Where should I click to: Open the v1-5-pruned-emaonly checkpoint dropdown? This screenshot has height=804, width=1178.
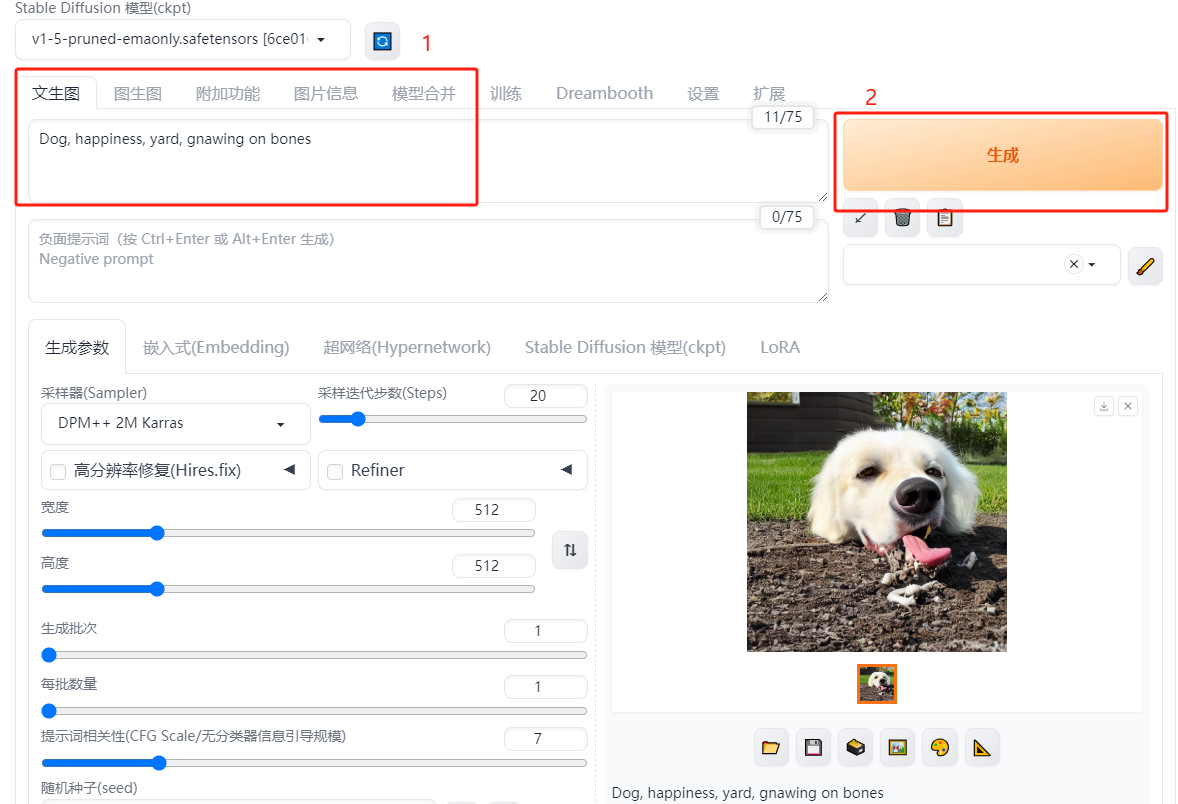point(183,40)
